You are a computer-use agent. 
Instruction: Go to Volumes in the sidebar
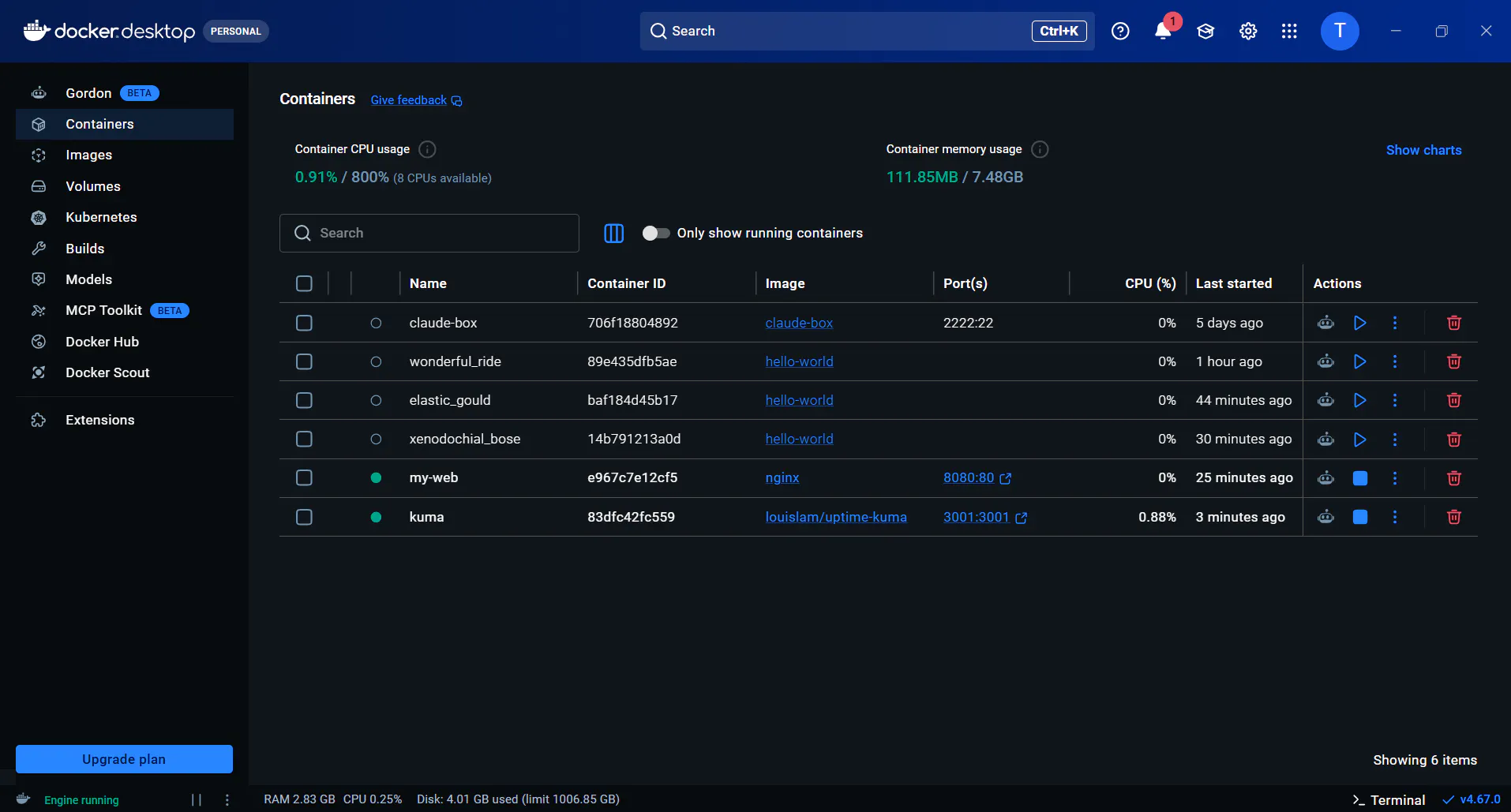point(125,186)
